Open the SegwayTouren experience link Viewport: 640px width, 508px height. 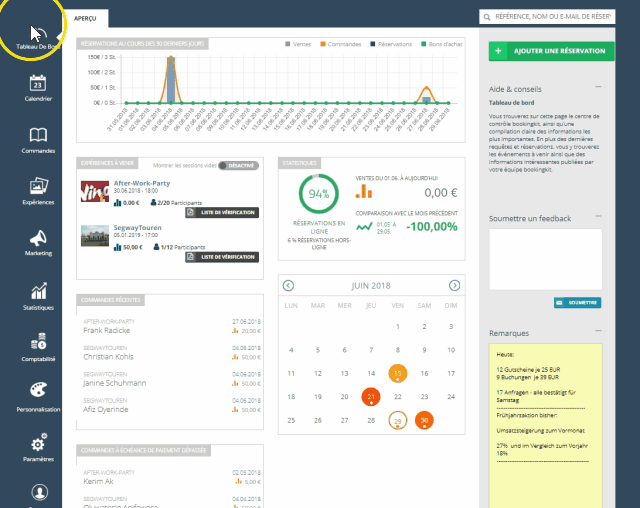coord(138,228)
